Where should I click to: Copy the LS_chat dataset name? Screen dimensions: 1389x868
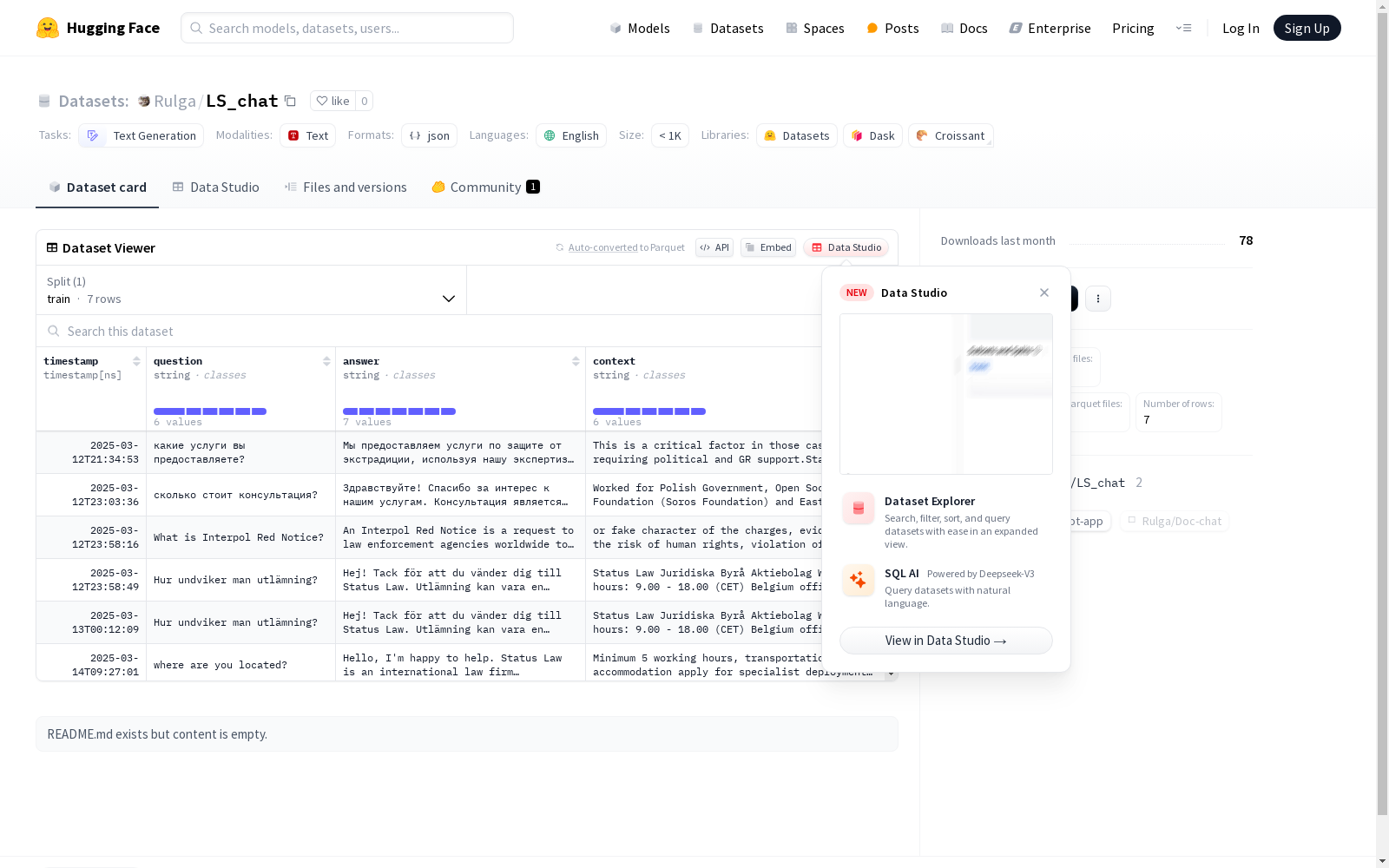point(290,101)
